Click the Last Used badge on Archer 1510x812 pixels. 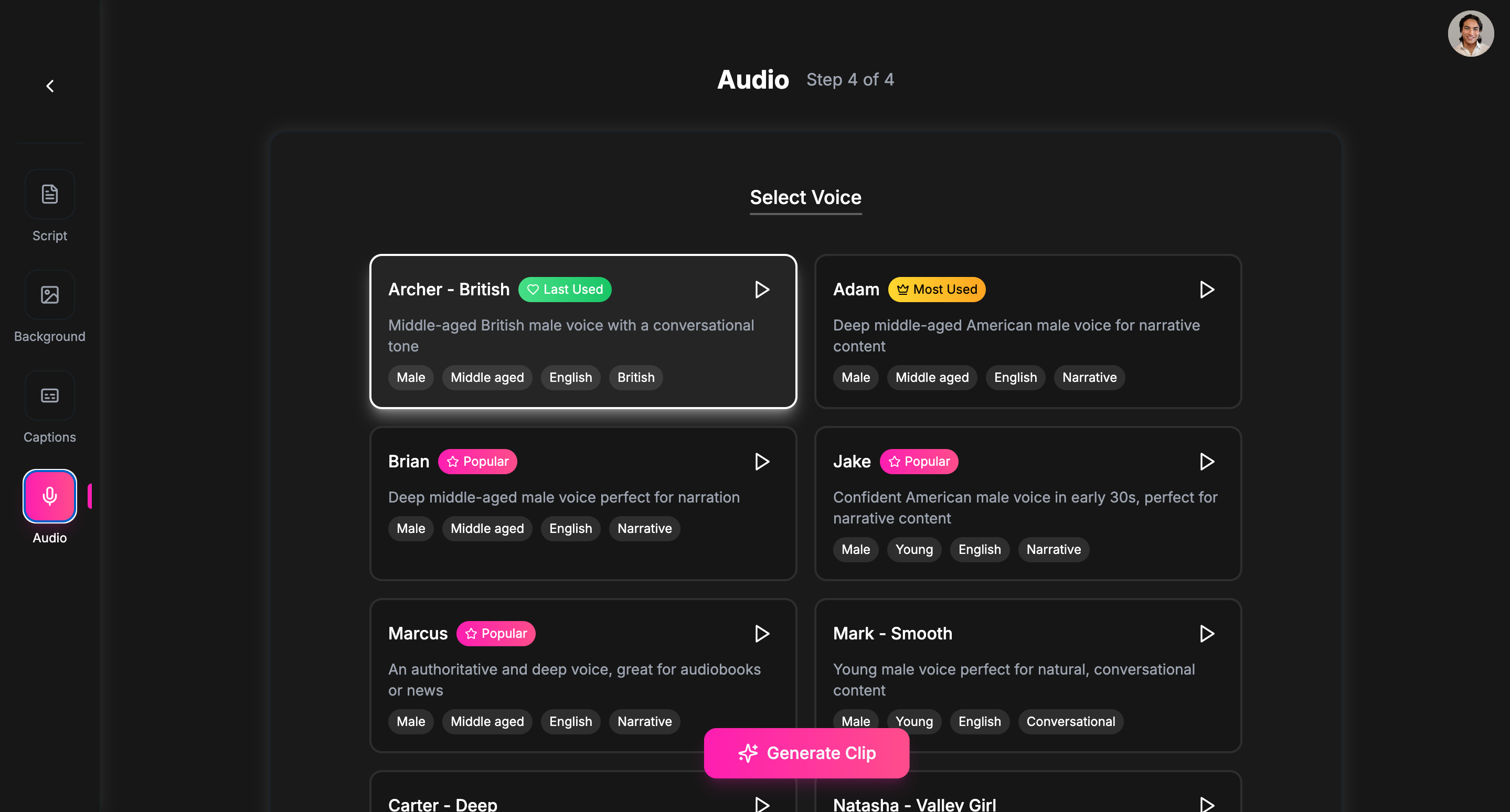565,290
